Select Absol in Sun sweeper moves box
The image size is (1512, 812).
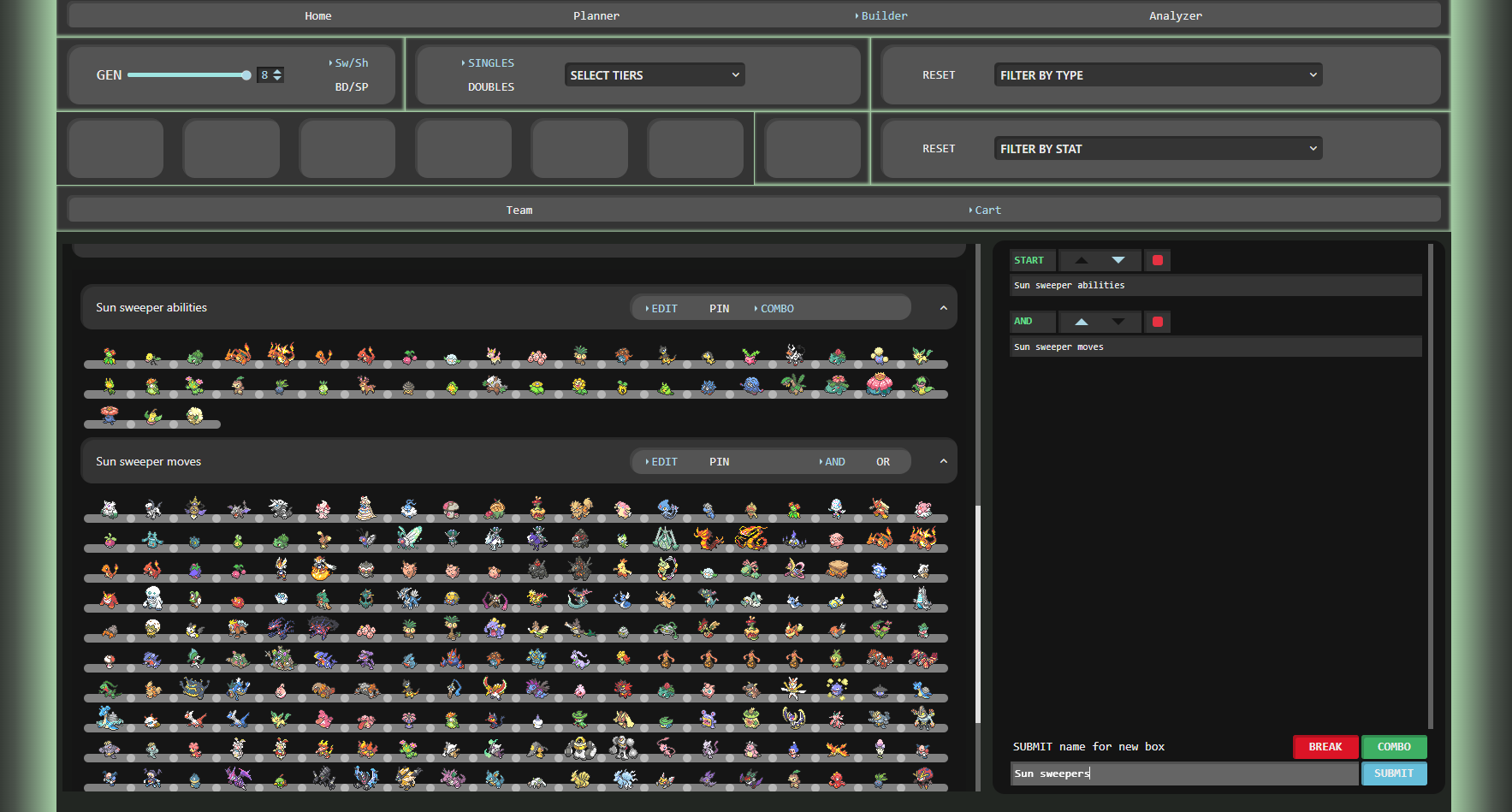coord(152,508)
